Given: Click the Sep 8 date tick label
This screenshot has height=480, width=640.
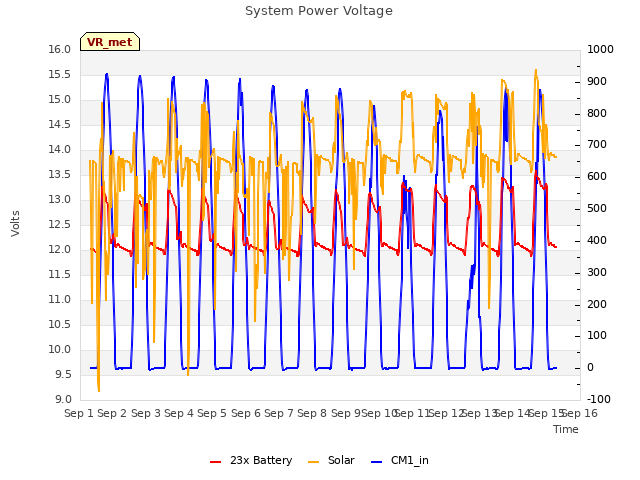Looking at the screenshot, I should (312, 413).
